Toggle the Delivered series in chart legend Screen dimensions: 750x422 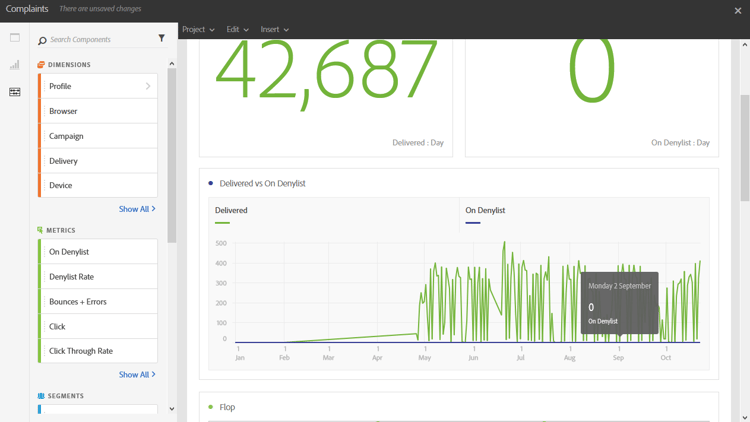231,211
